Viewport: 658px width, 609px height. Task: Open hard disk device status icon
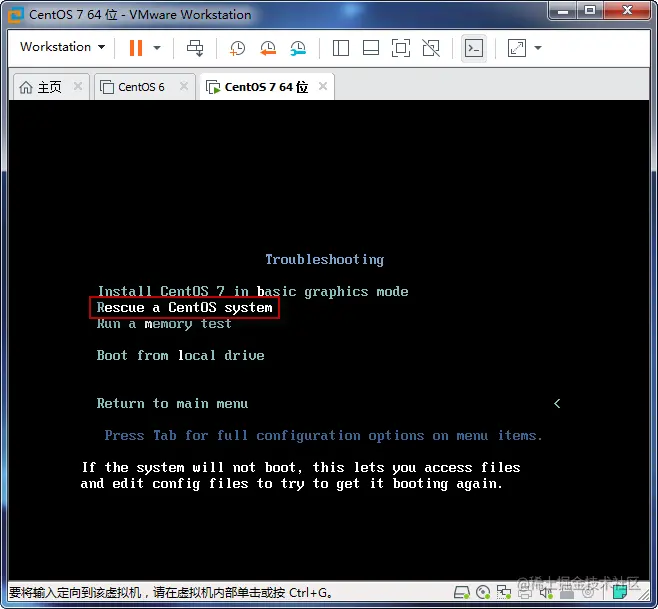[x=462, y=592]
